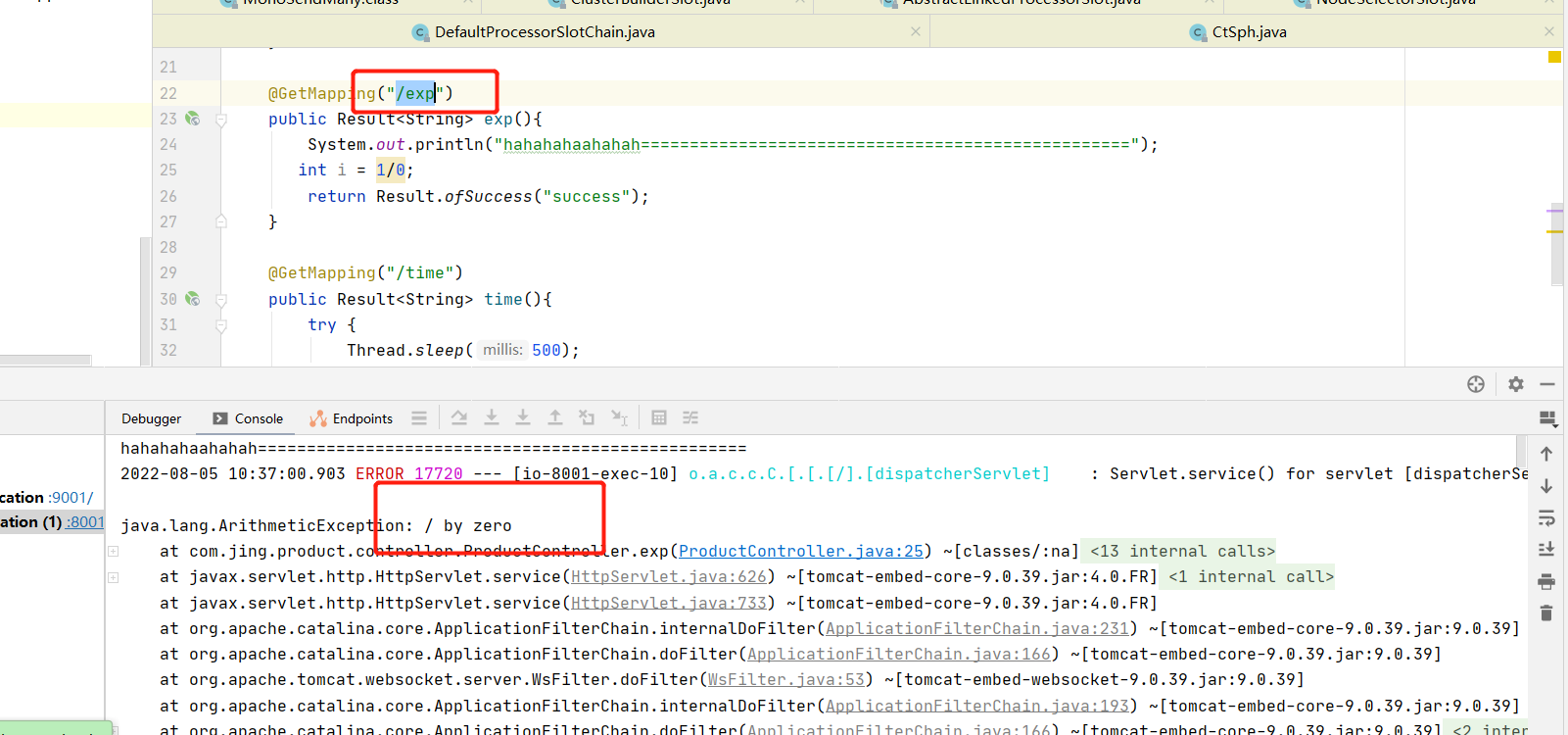Click the editor vertical scrollbar
Screen dimensions: 1568x735
pos(1557,243)
